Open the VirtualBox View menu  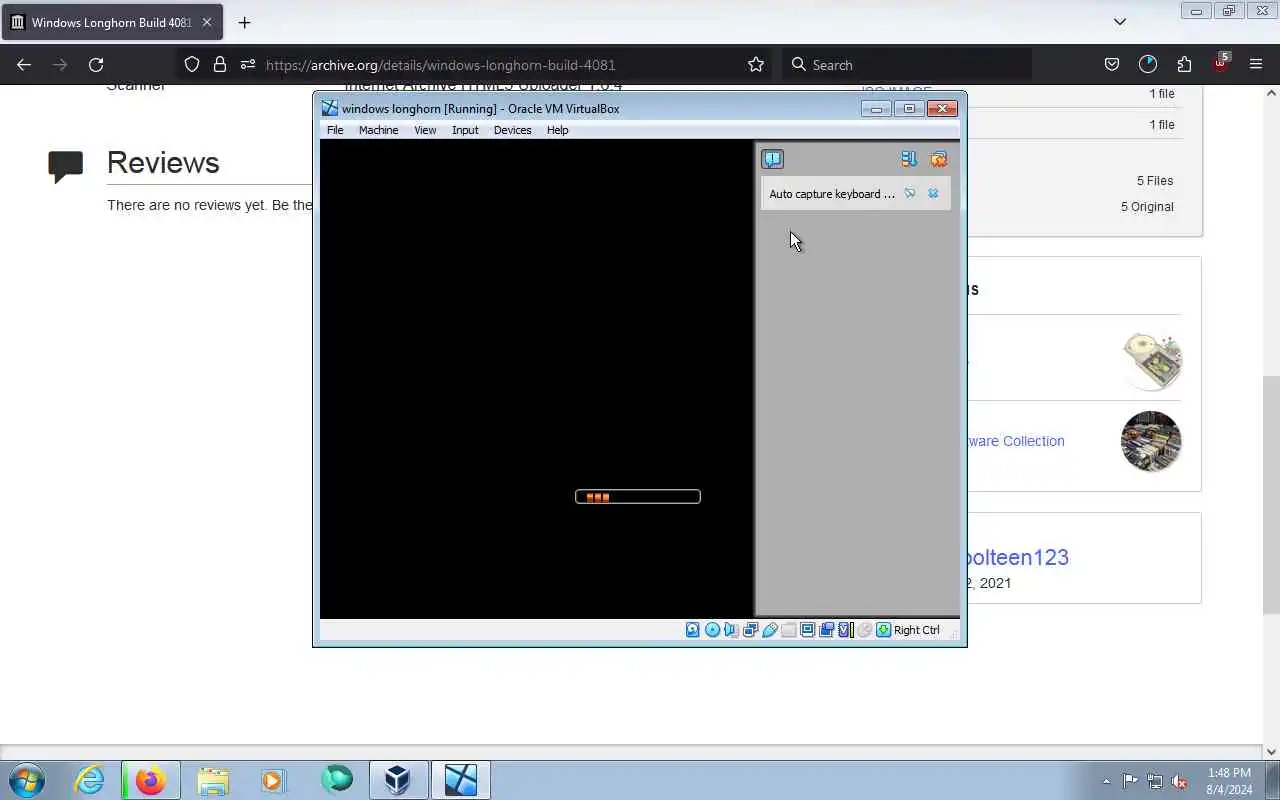[x=425, y=130]
